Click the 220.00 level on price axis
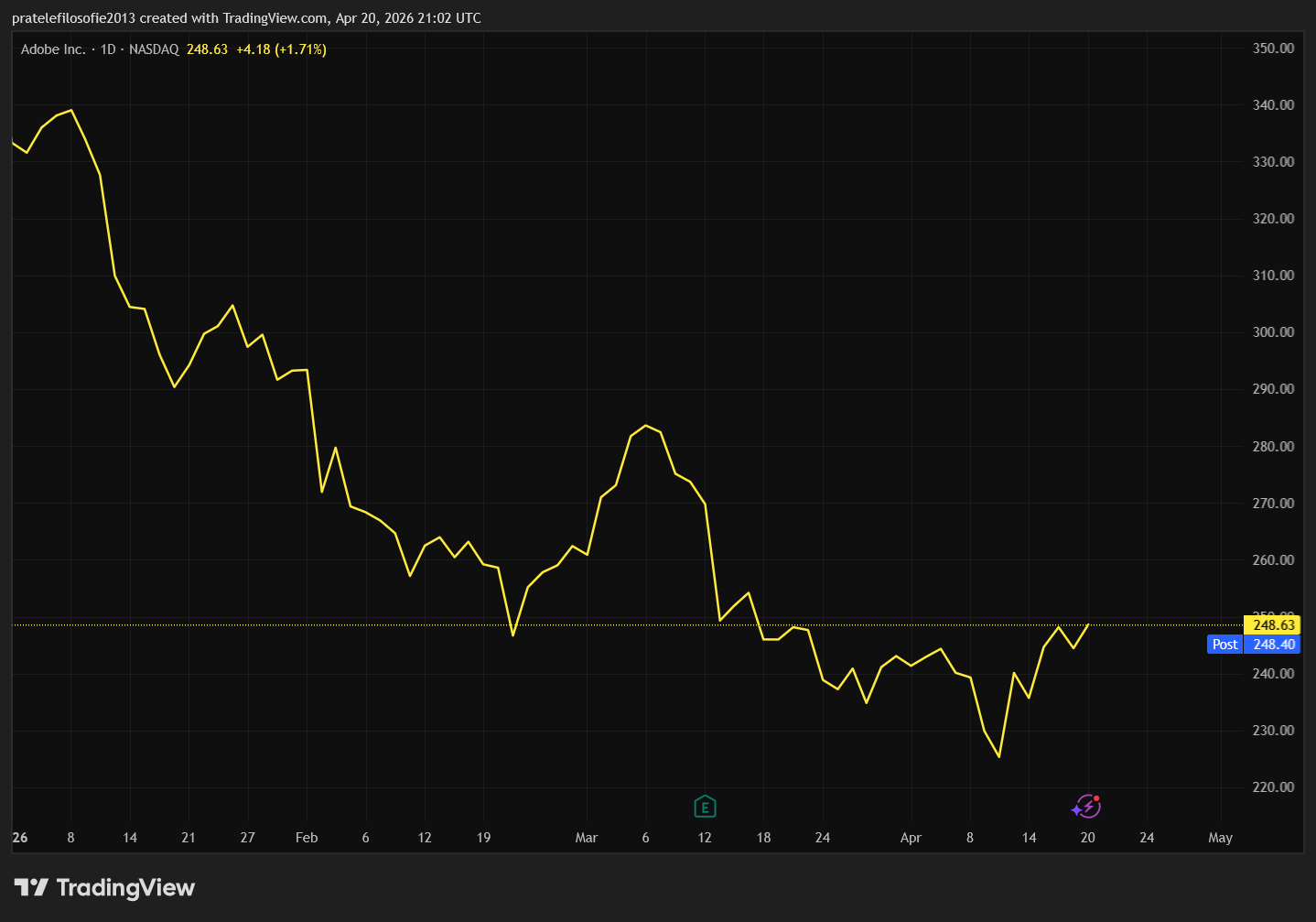This screenshot has width=1316, height=922. pyautogui.click(x=1273, y=787)
